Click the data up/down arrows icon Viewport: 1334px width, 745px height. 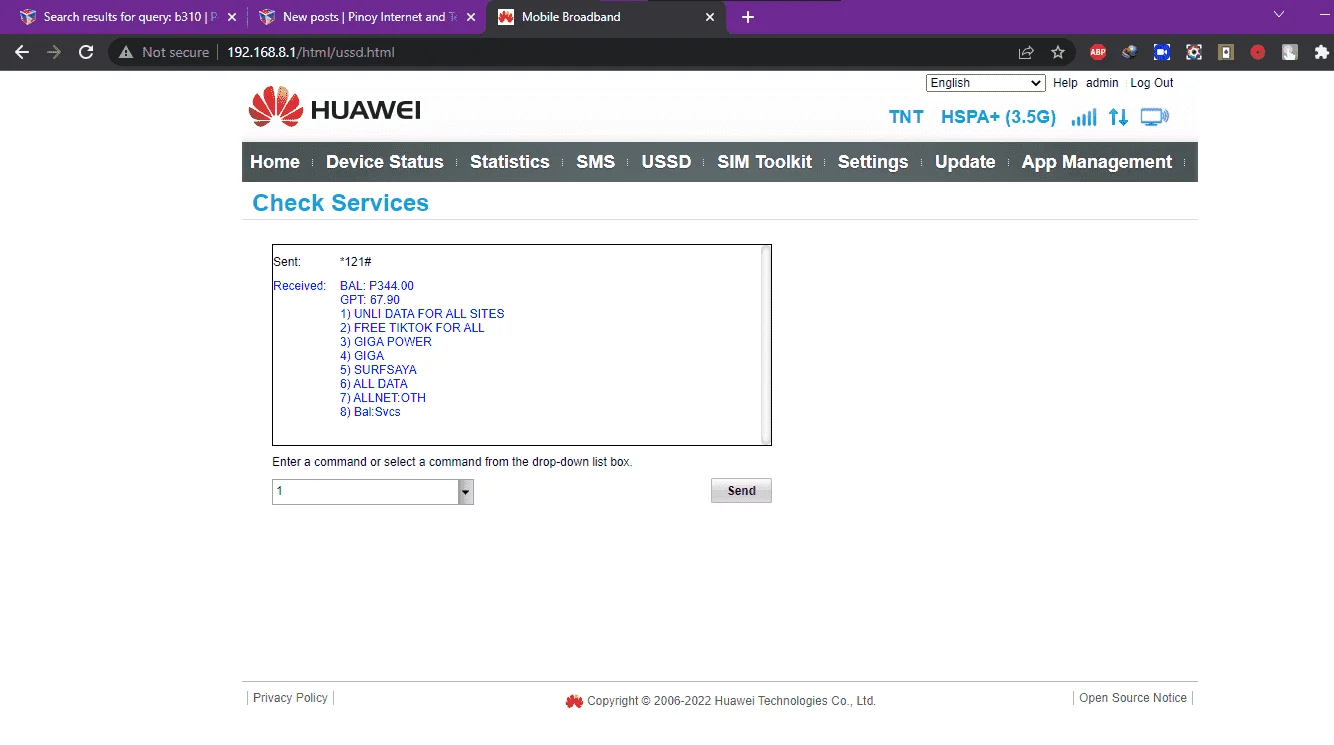point(1118,117)
